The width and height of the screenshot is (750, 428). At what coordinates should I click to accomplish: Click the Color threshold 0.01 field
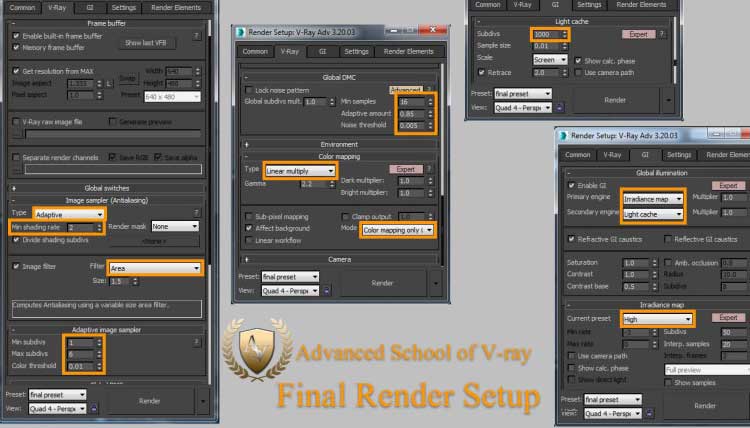point(80,366)
